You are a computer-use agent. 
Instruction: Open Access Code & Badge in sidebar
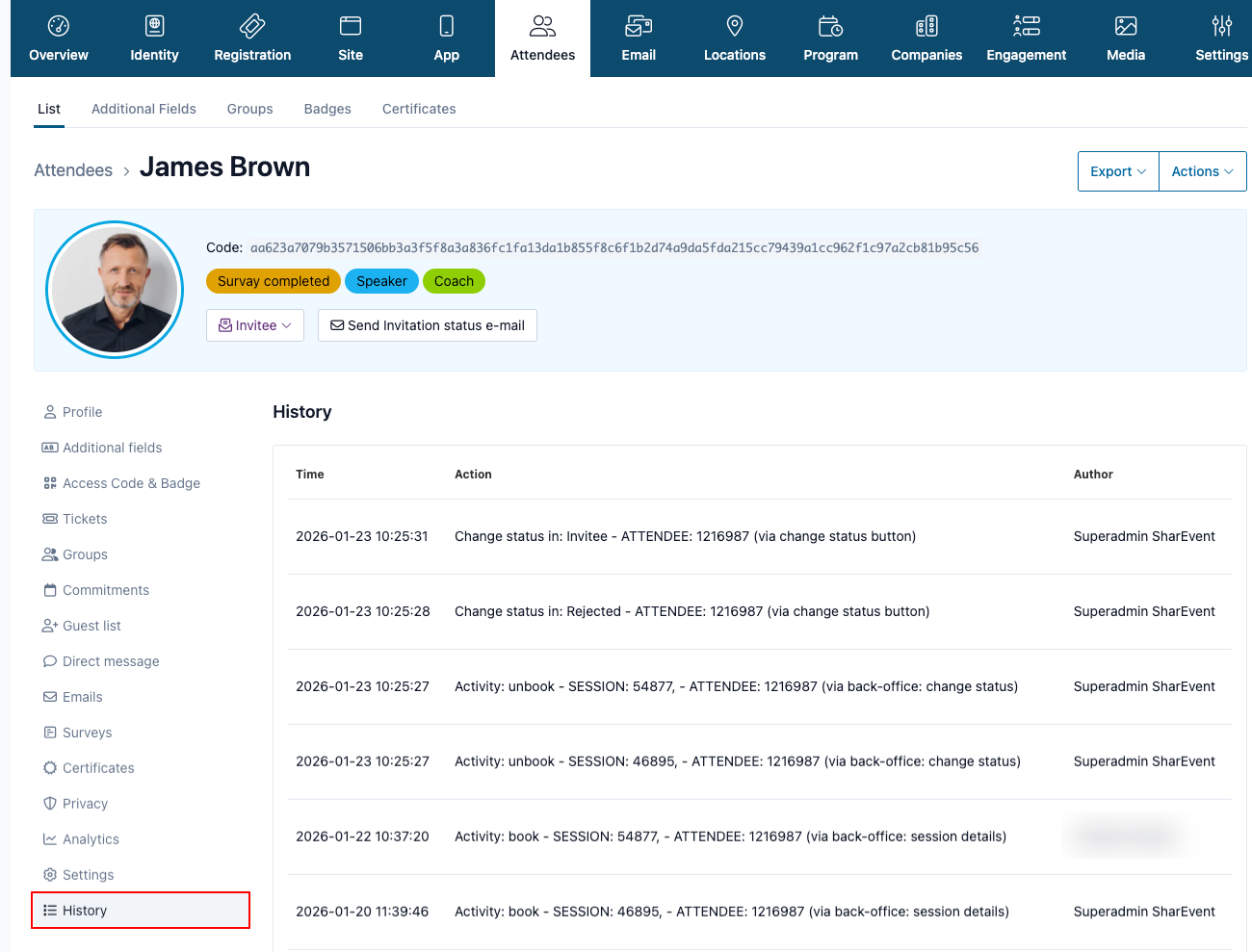point(131,483)
